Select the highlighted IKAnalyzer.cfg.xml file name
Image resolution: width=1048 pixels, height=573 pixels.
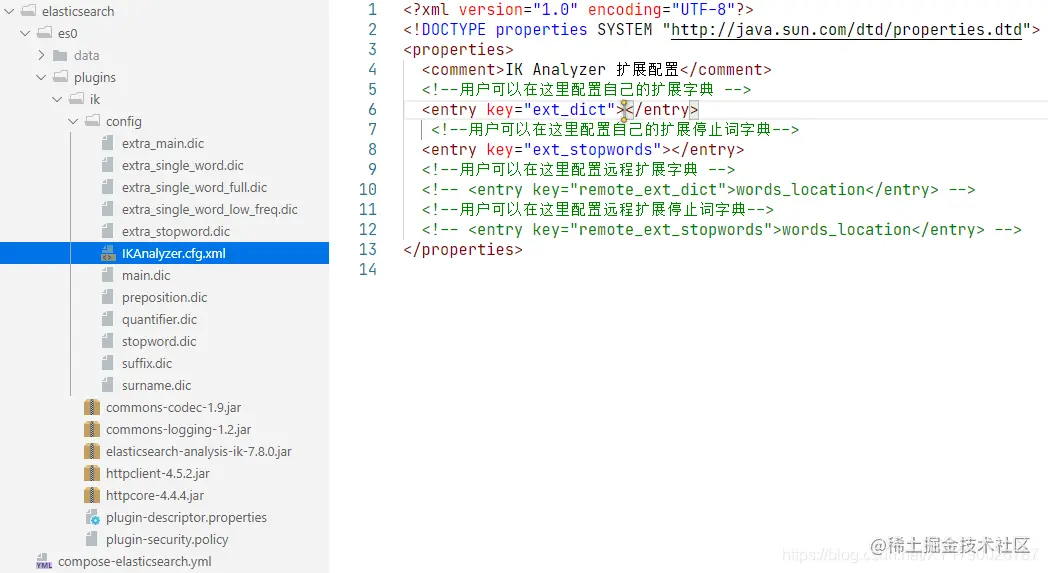[174, 253]
